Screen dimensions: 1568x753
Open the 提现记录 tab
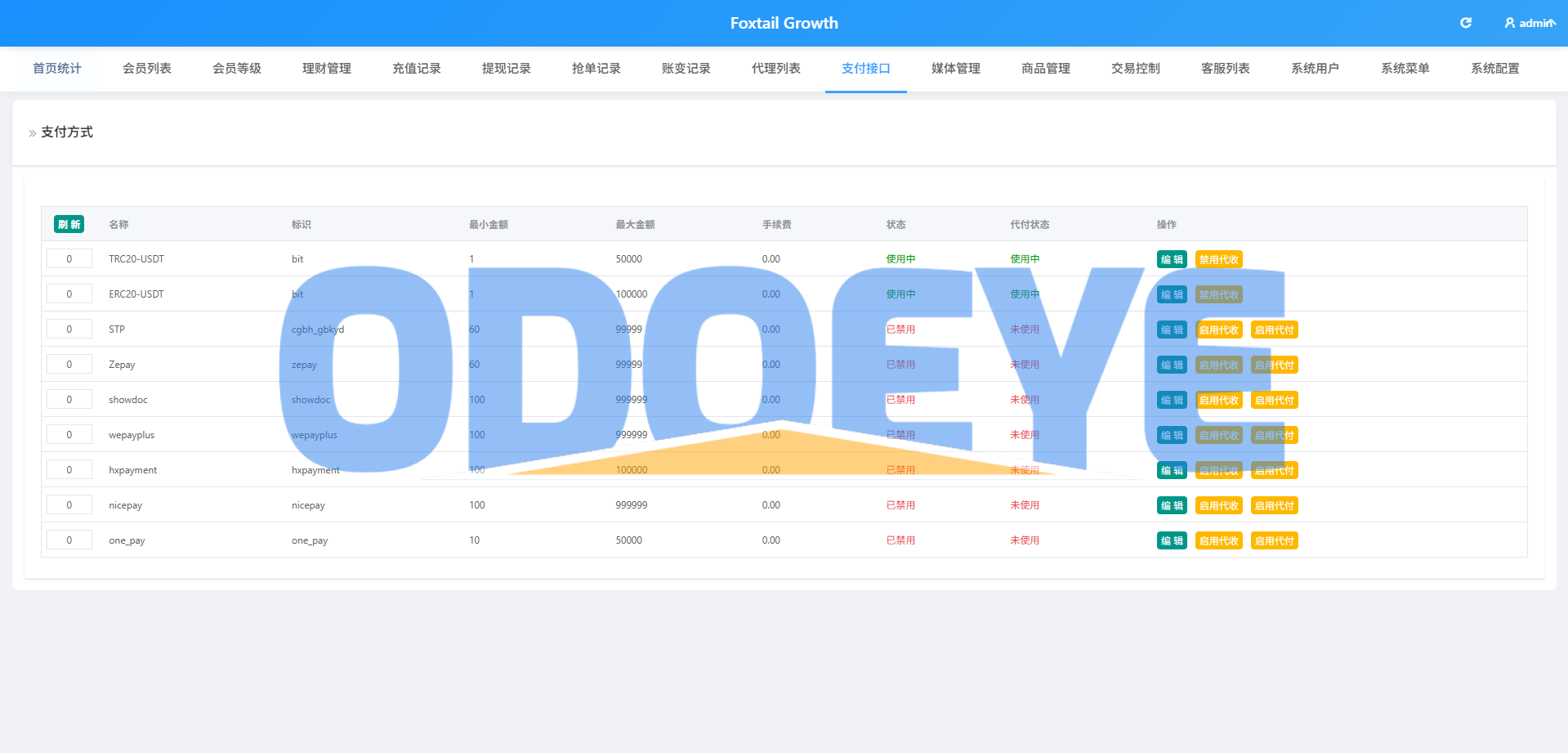(x=507, y=69)
